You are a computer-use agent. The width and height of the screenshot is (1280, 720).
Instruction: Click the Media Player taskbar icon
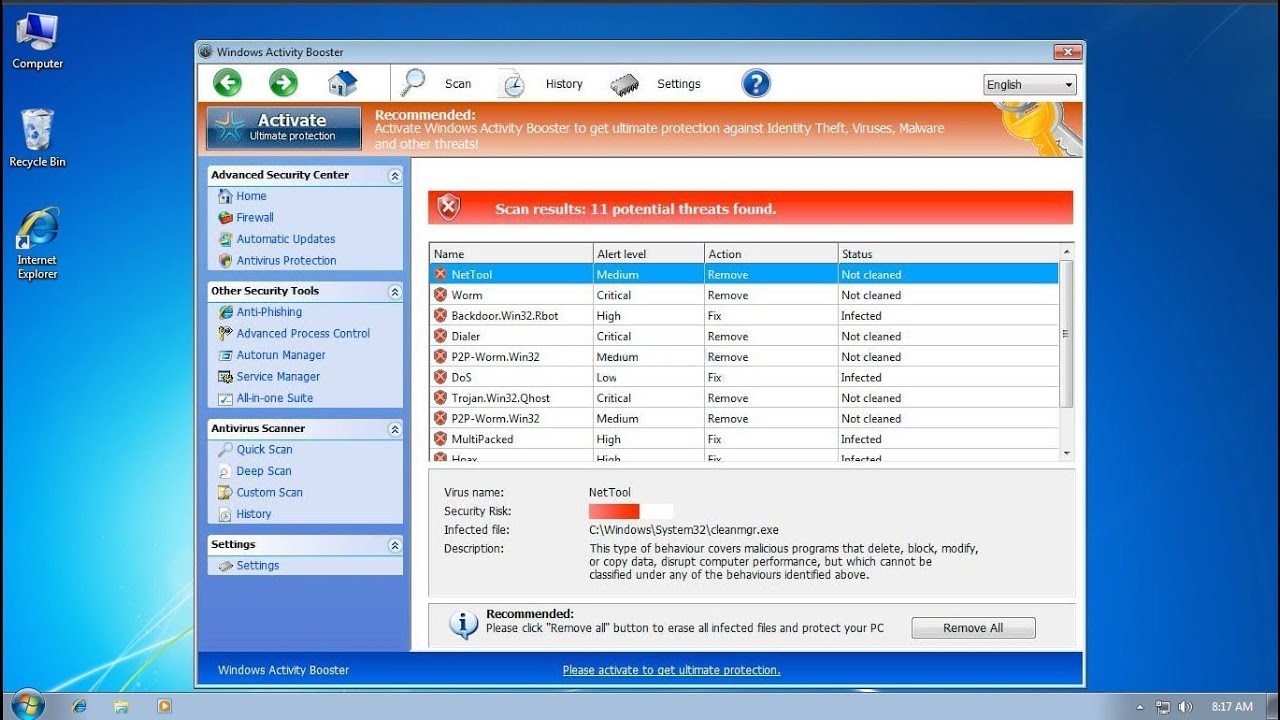tap(164, 706)
